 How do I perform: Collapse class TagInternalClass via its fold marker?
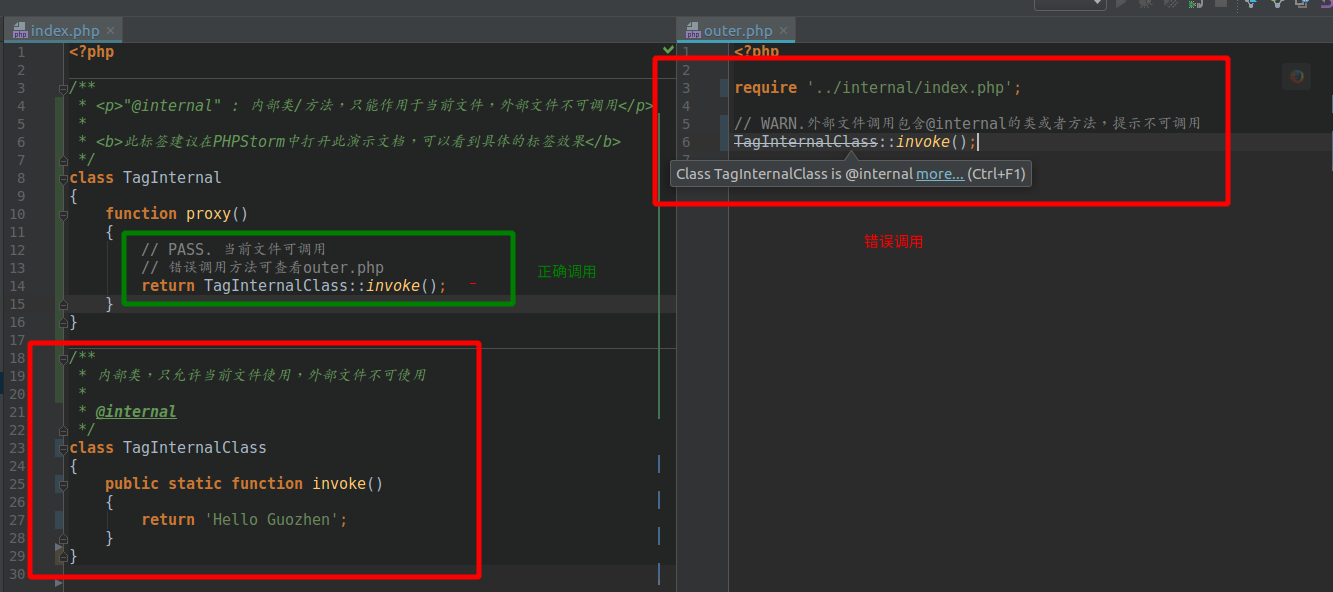(x=63, y=448)
